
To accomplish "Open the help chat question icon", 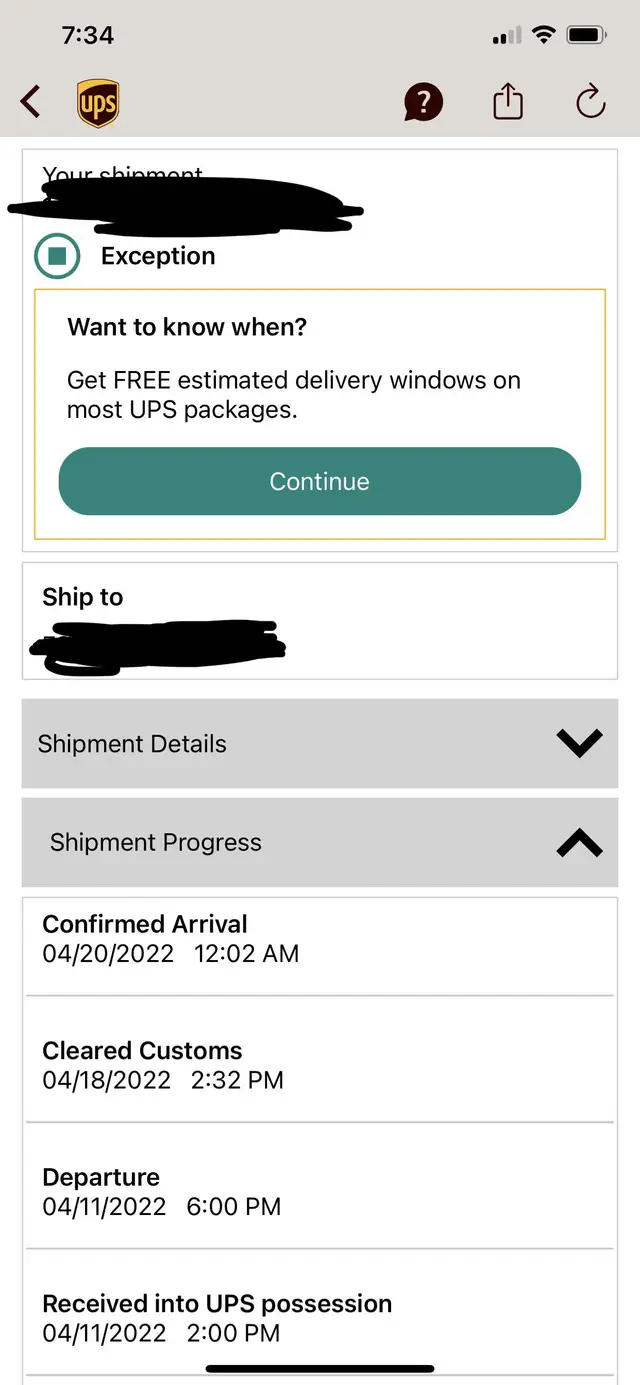I will pos(423,102).
